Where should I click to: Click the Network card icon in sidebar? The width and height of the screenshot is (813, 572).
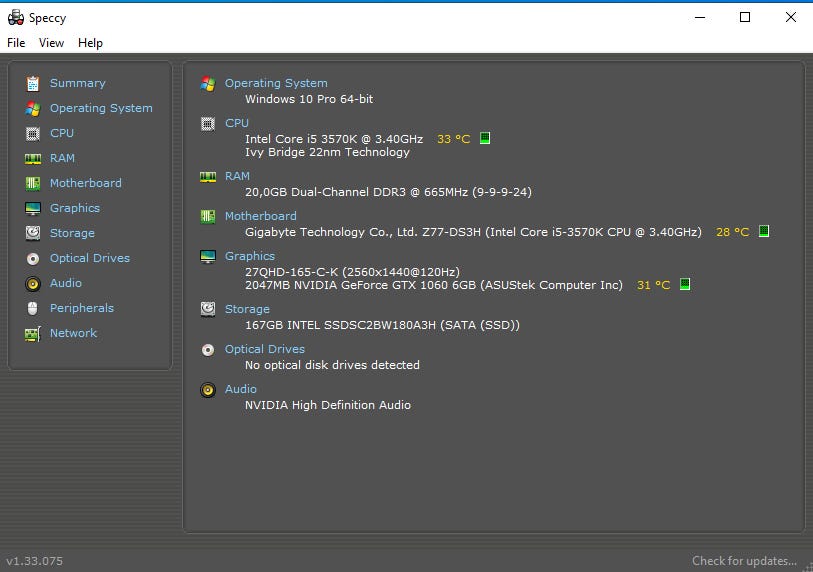[x=33, y=333]
